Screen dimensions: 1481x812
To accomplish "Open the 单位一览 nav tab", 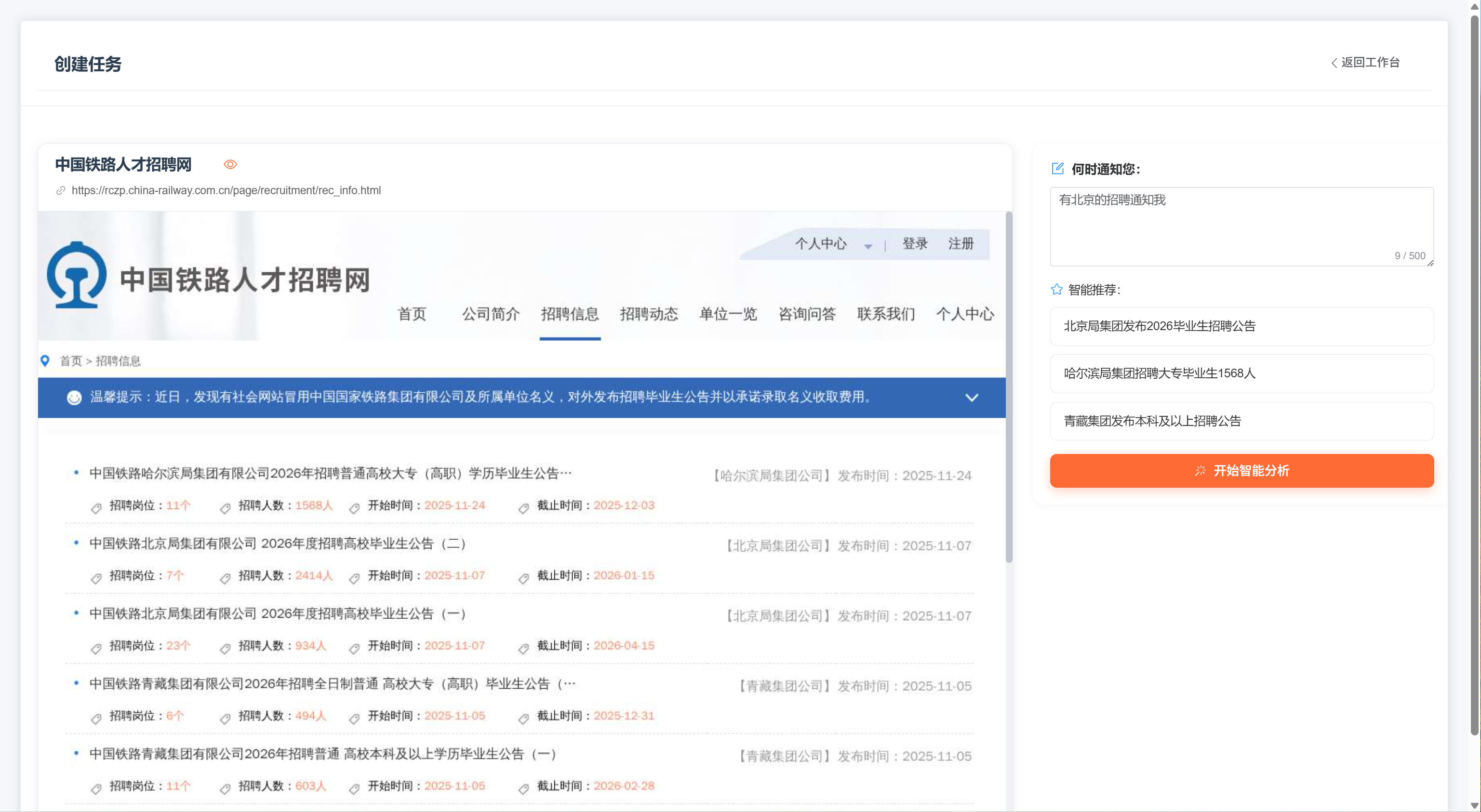I will 727,314.
